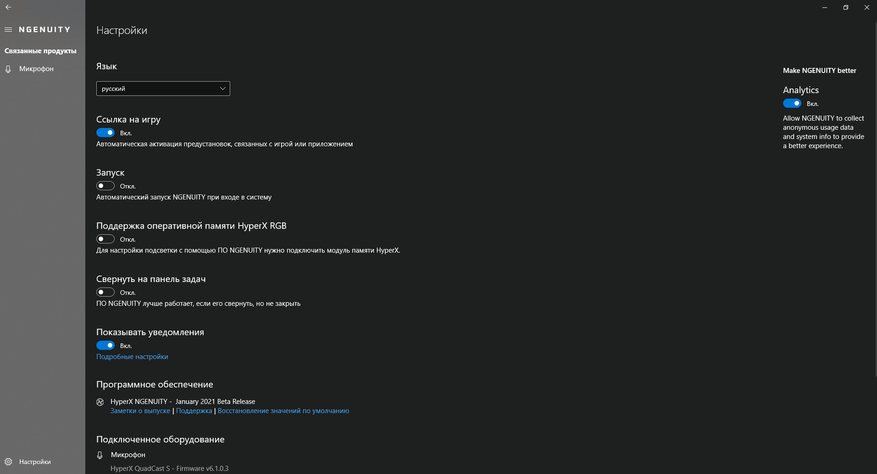
Task: Minimize the NGENUITY window
Action: pos(825,7)
